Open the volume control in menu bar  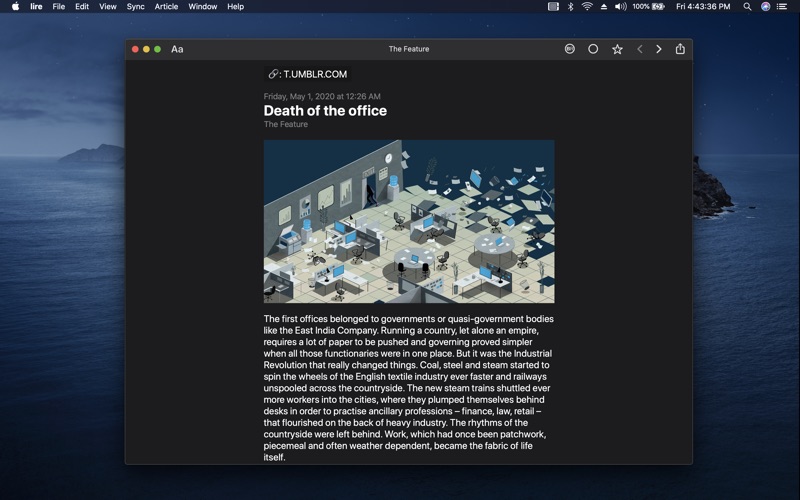coord(620,7)
